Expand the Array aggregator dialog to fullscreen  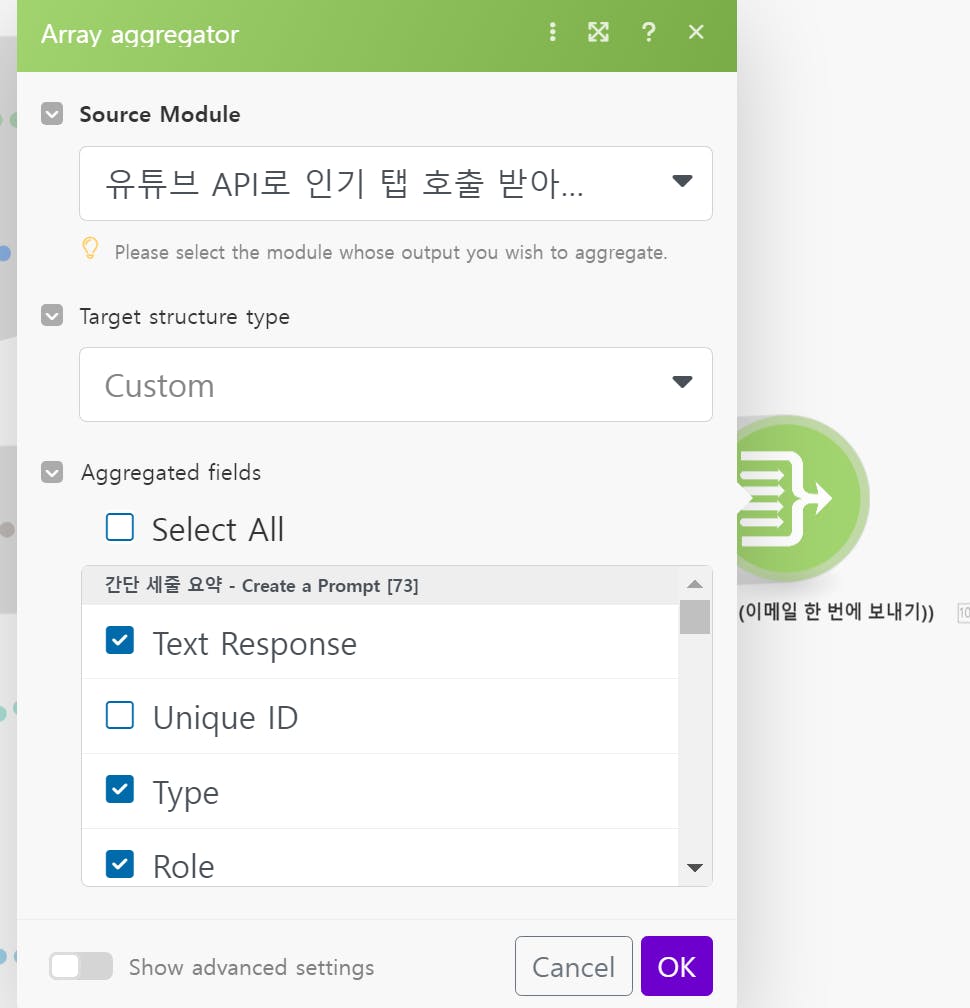coord(598,32)
